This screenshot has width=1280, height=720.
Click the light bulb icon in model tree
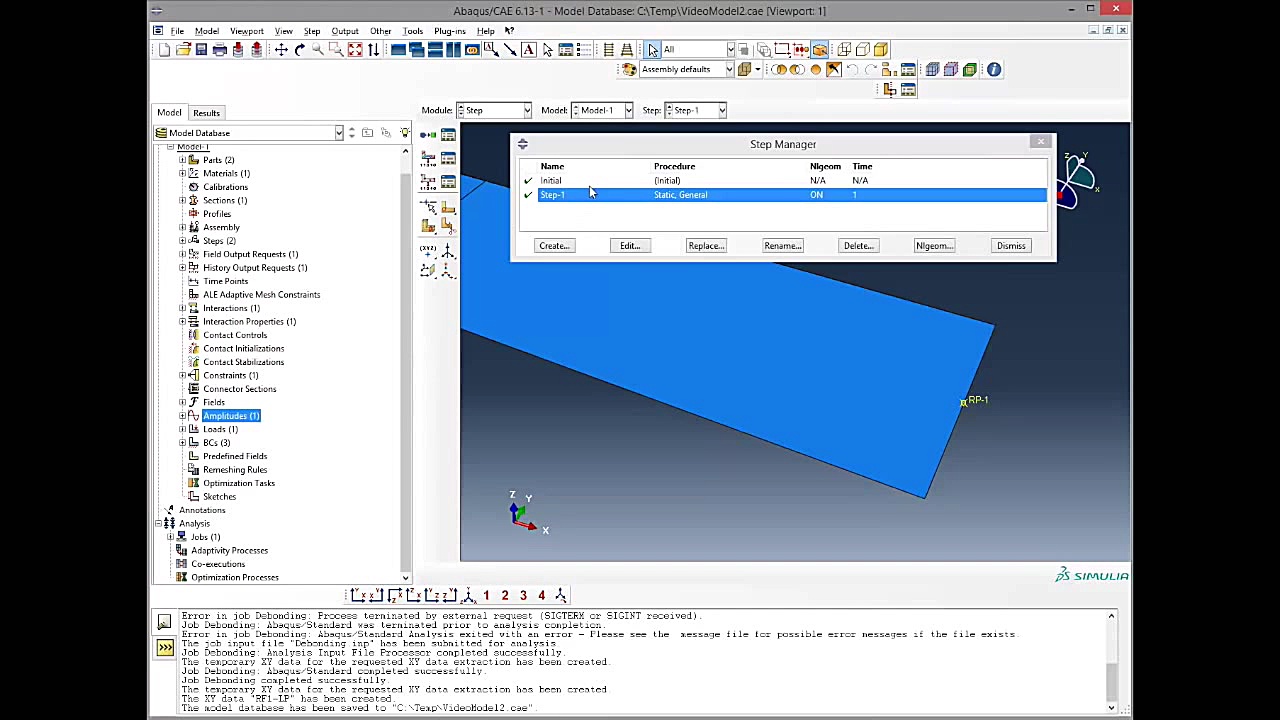click(404, 133)
